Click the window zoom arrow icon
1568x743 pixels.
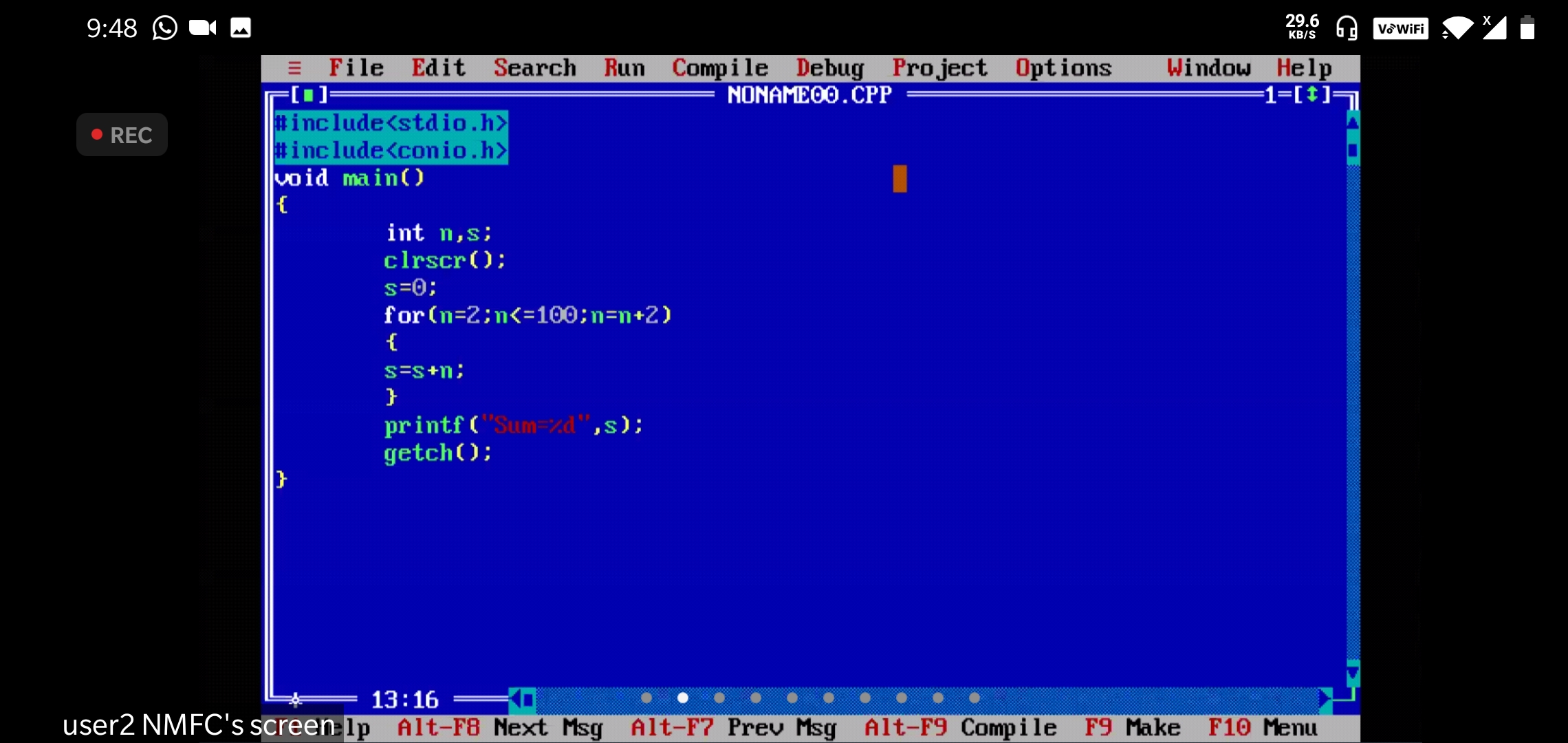pyautogui.click(x=1311, y=95)
